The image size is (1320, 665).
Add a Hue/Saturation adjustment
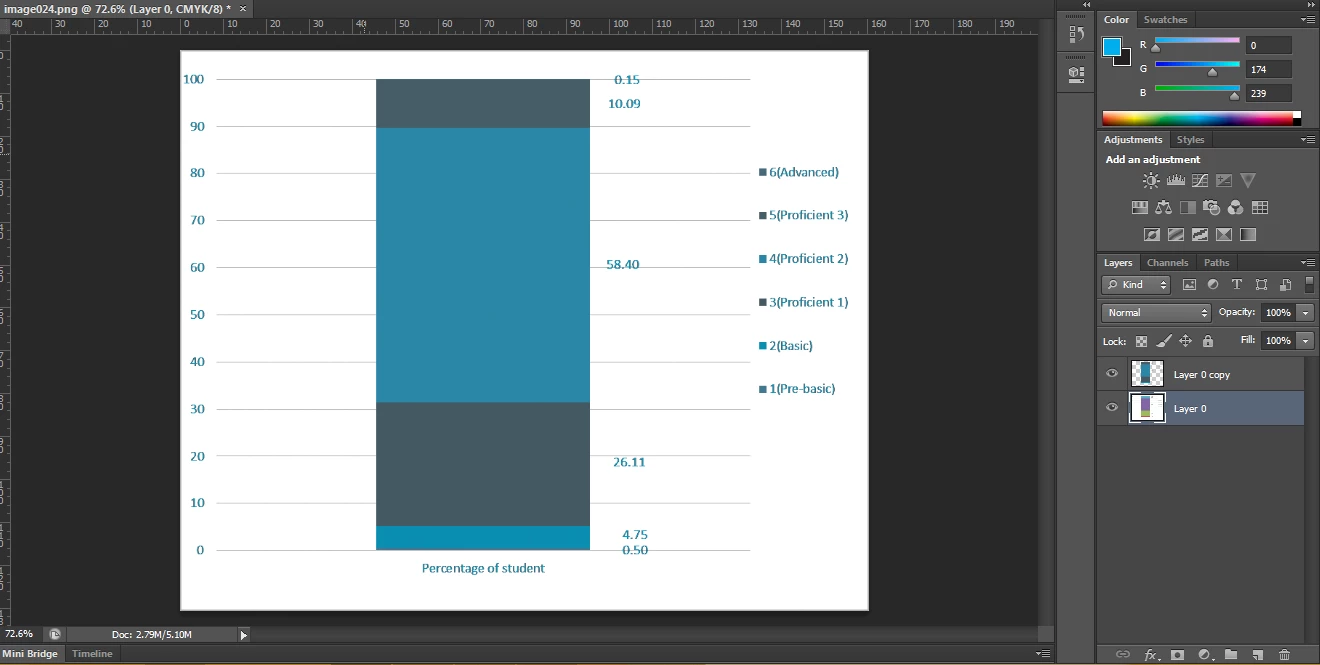(1139, 208)
